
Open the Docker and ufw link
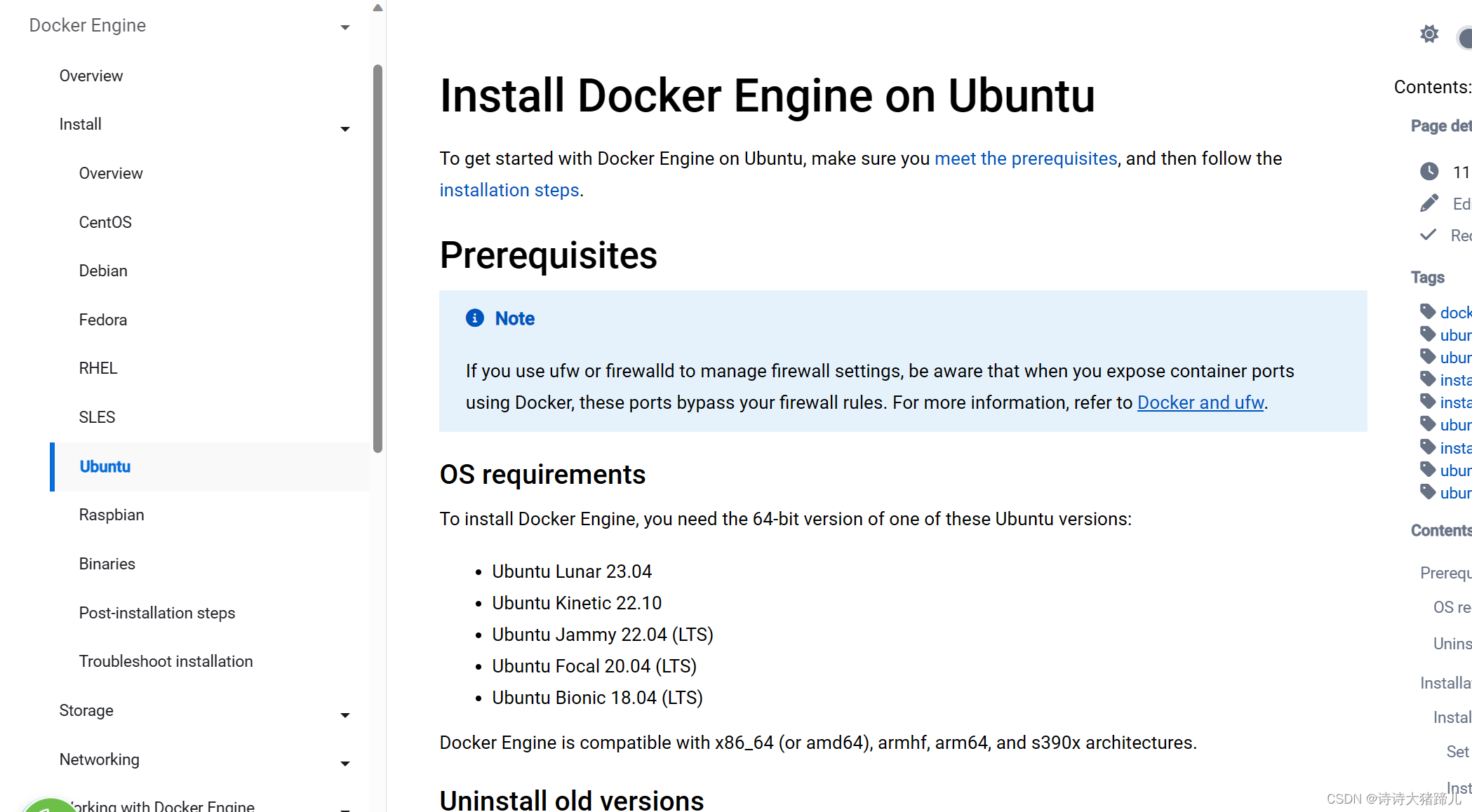click(x=1200, y=402)
